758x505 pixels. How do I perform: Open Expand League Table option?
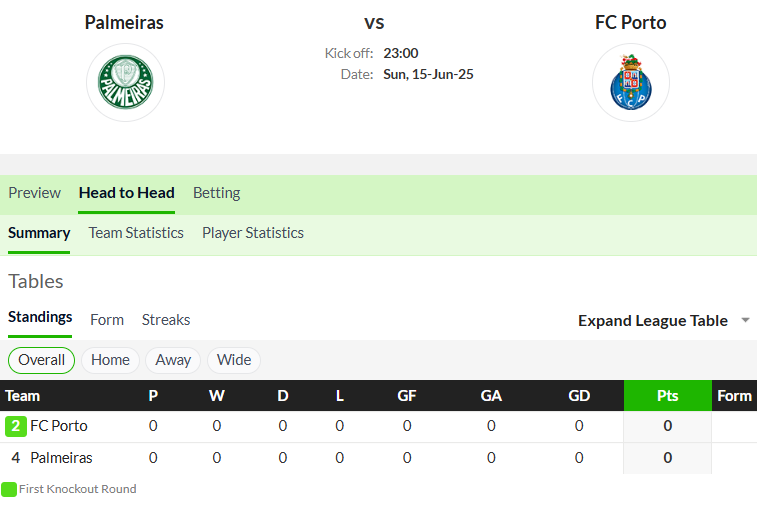pyautogui.click(x=653, y=320)
